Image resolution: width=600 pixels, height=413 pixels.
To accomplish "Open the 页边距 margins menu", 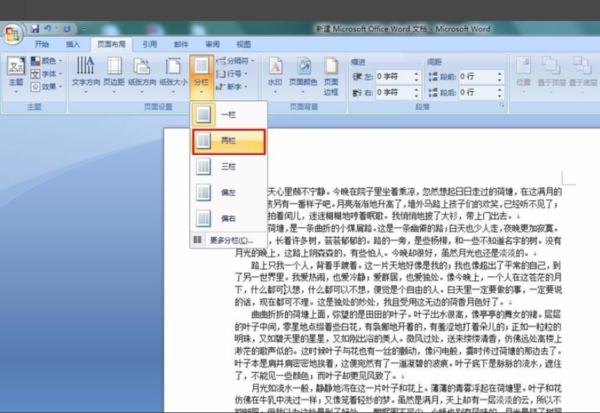I will (114, 75).
